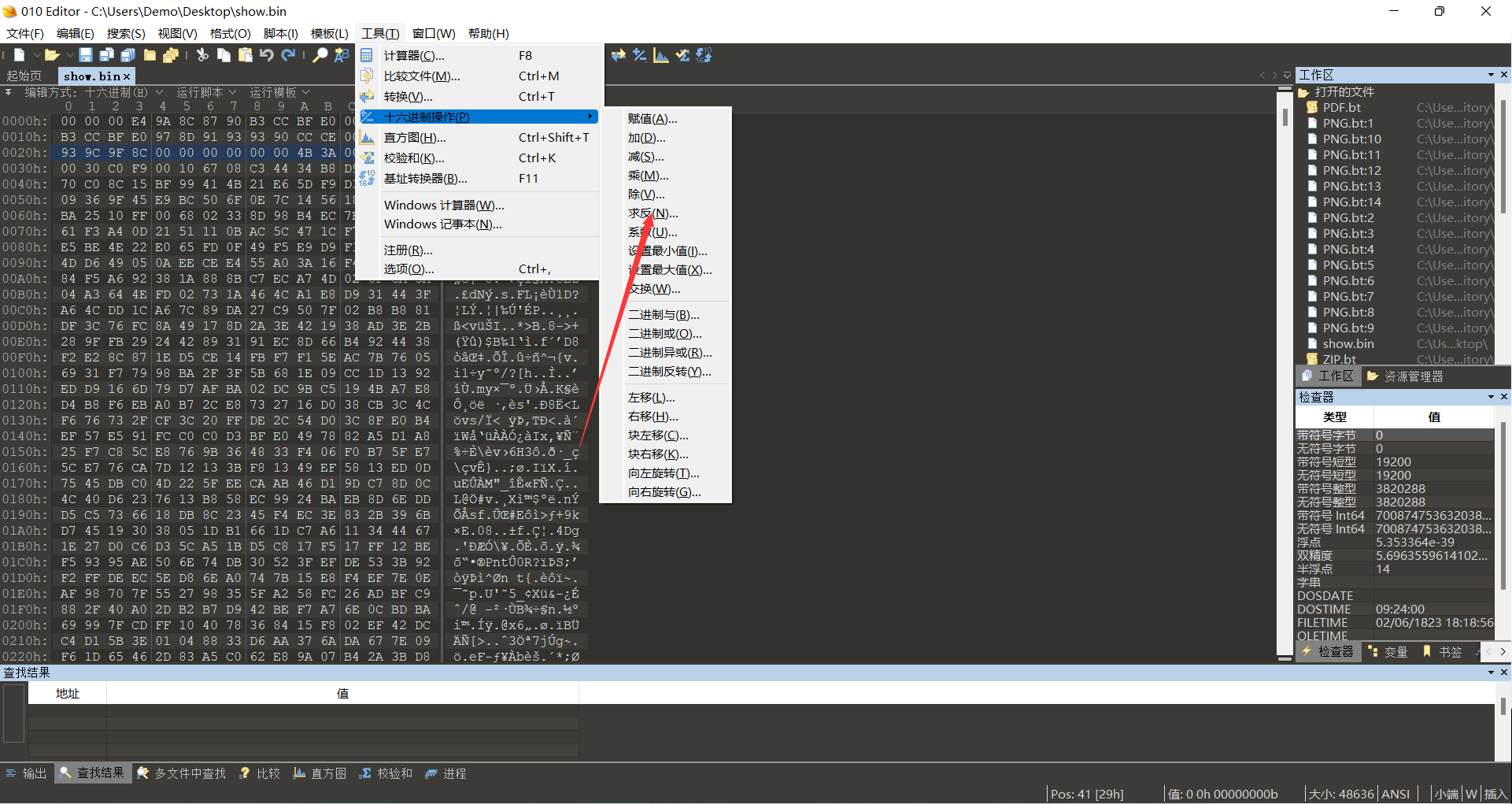Open Find with the magnifier icon
1512x804 pixels.
click(x=320, y=55)
